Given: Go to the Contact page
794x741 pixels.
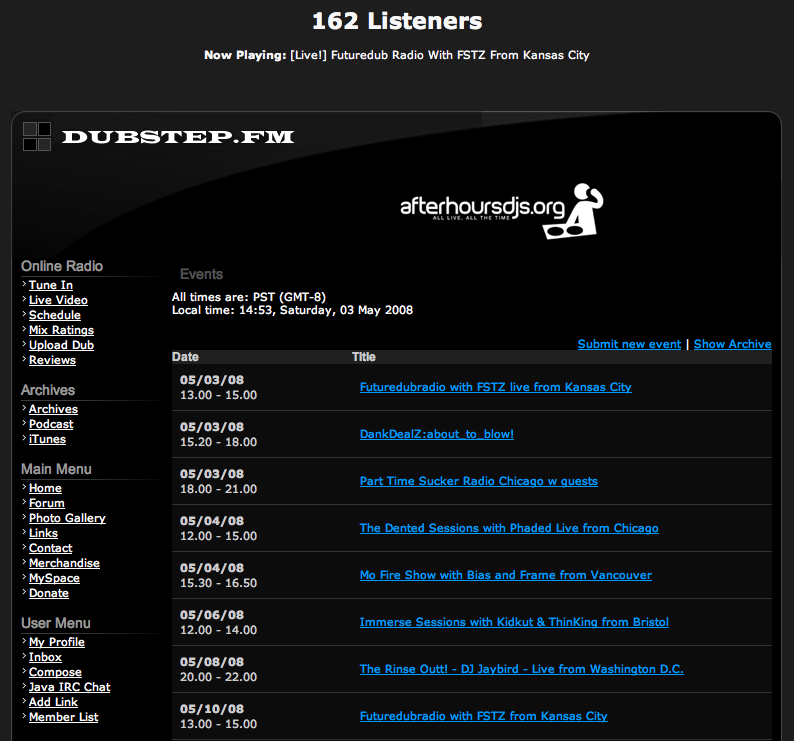Looking at the screenshot, I should tap(51, 548).
